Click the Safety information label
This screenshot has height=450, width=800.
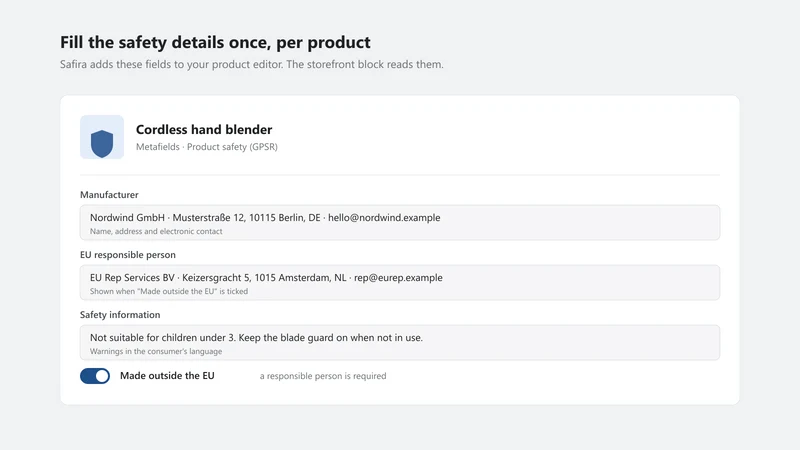click(x=120, y=315)
